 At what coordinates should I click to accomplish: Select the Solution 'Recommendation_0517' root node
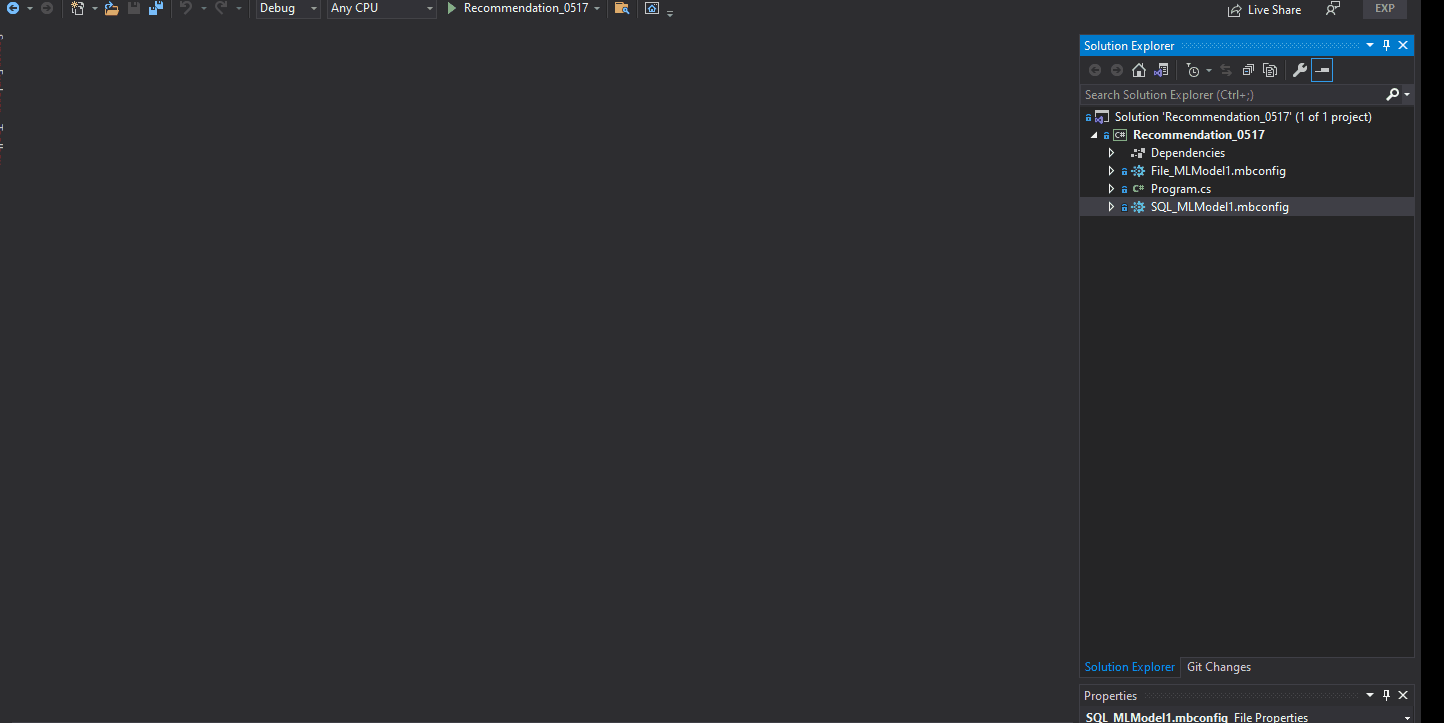[x=1243, y=117]
